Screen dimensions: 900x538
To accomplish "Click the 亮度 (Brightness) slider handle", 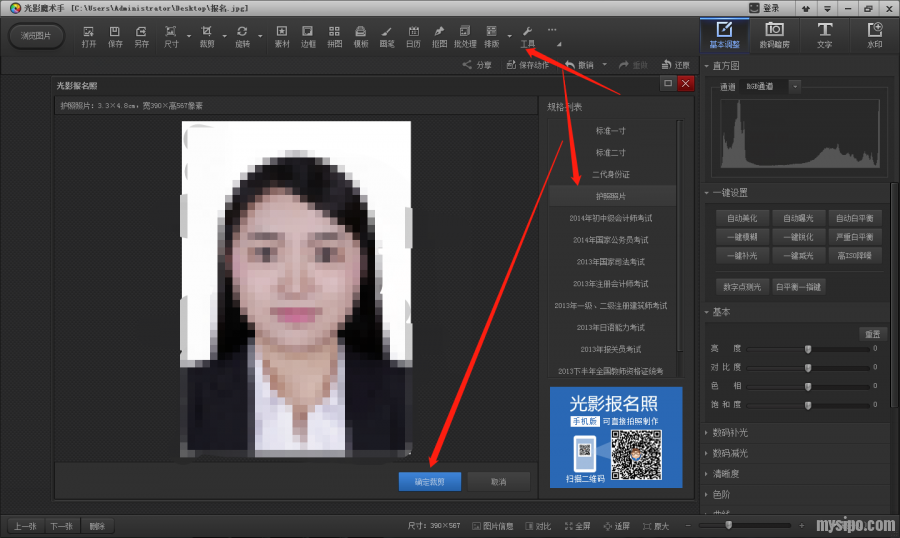I will pos(808,349).
